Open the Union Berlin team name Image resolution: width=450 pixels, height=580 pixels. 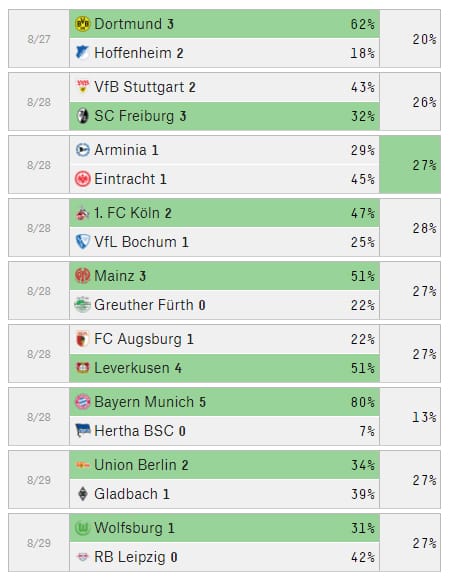tap(135, 465)
